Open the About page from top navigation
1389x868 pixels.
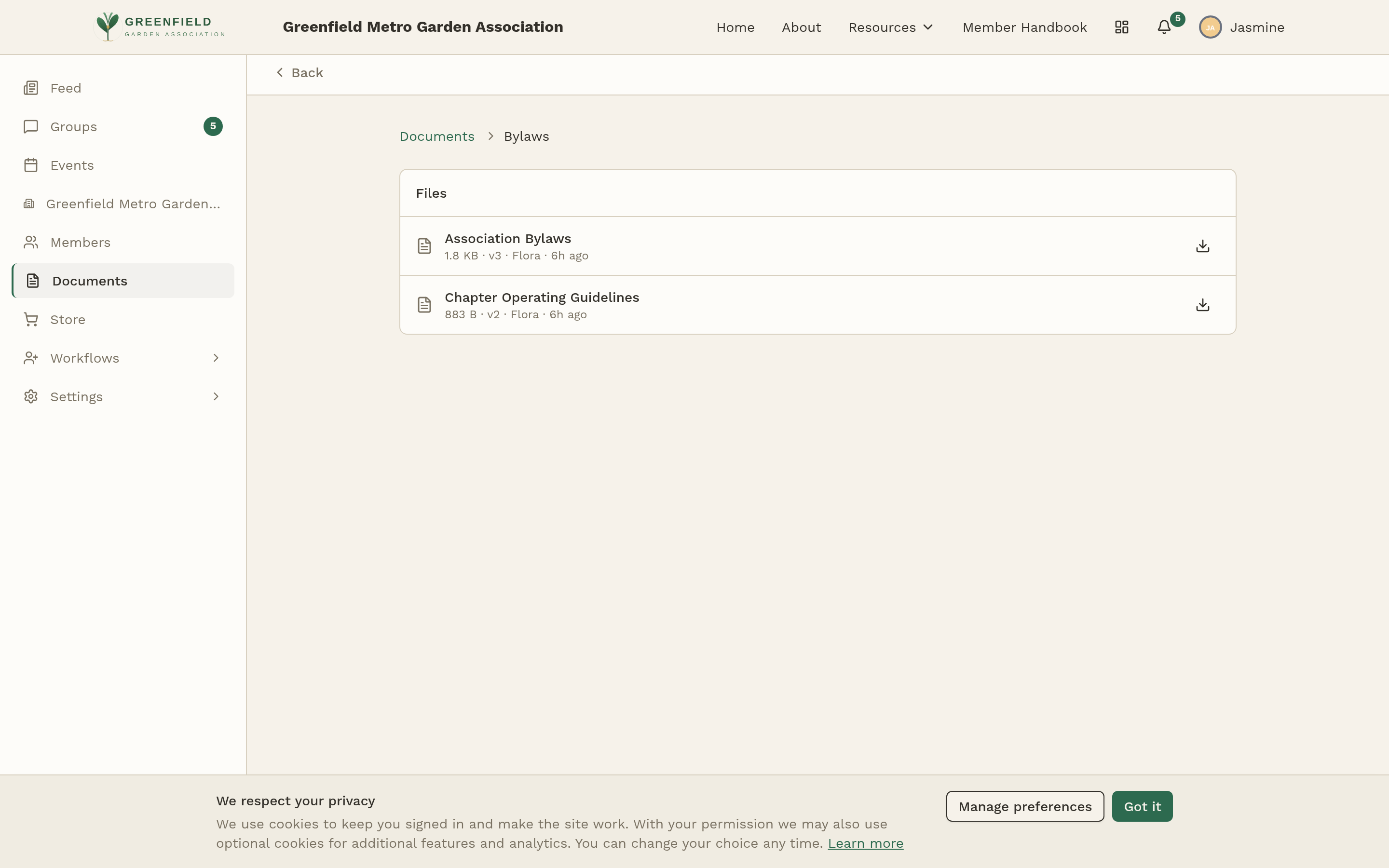coord(801,27)
